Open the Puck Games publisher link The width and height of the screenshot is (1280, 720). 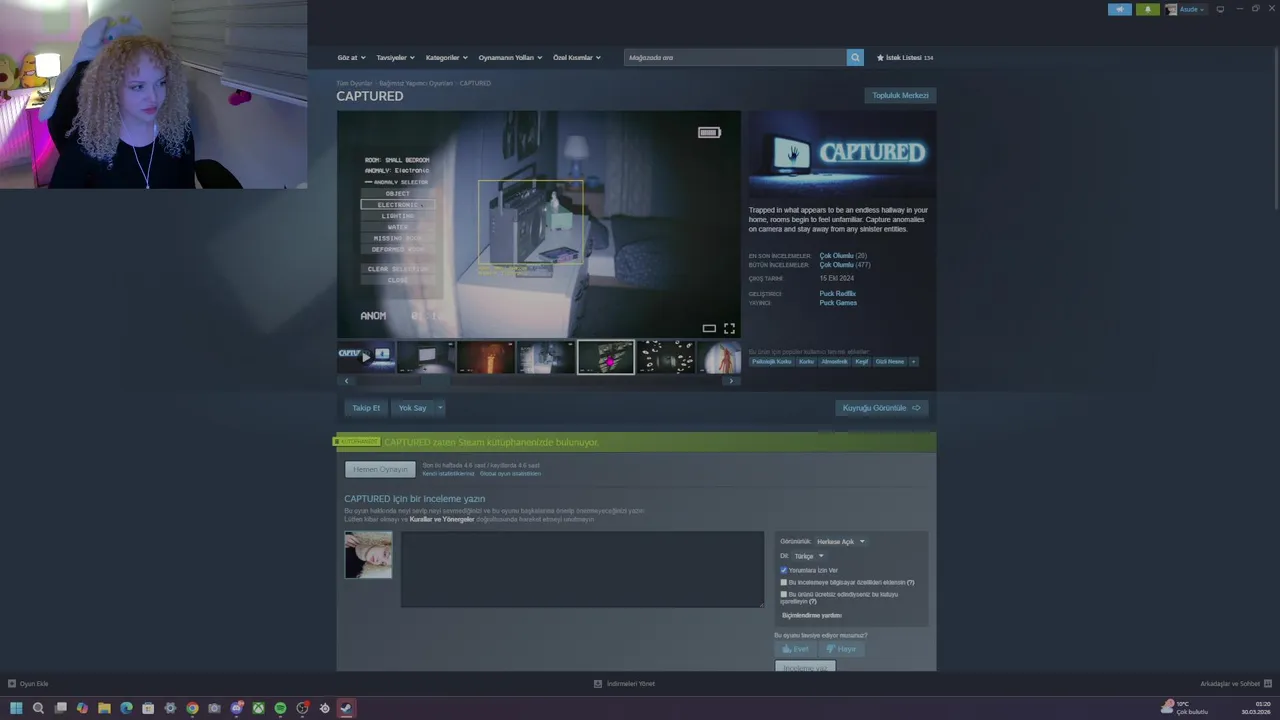click(838, 303)
